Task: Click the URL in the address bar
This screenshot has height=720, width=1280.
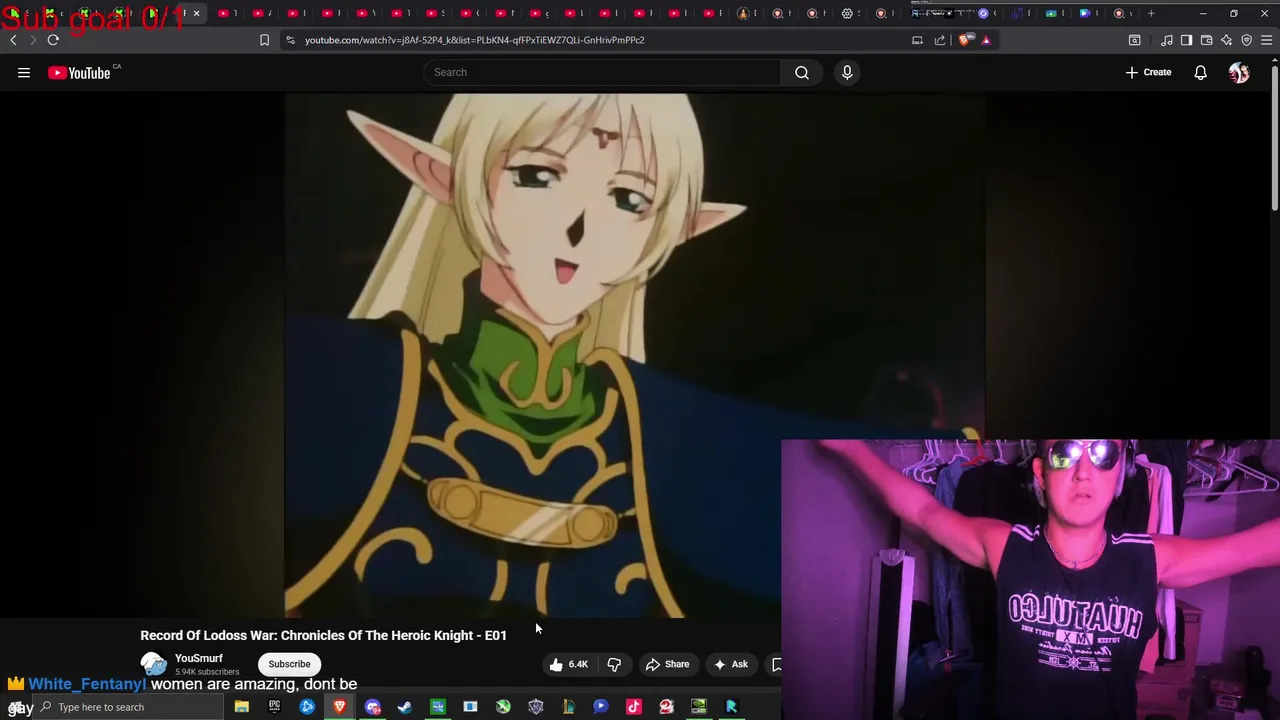Action: click(x=474, y=40)
